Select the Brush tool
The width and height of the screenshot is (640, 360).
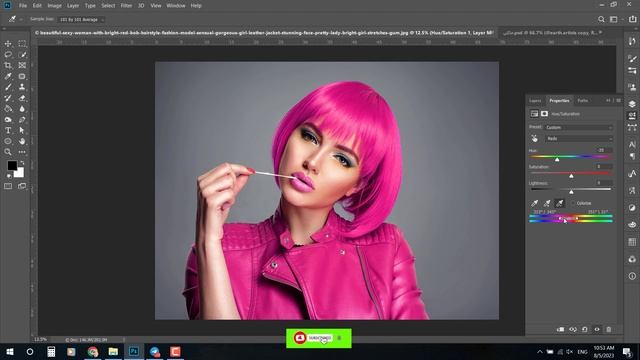(8, 87)
